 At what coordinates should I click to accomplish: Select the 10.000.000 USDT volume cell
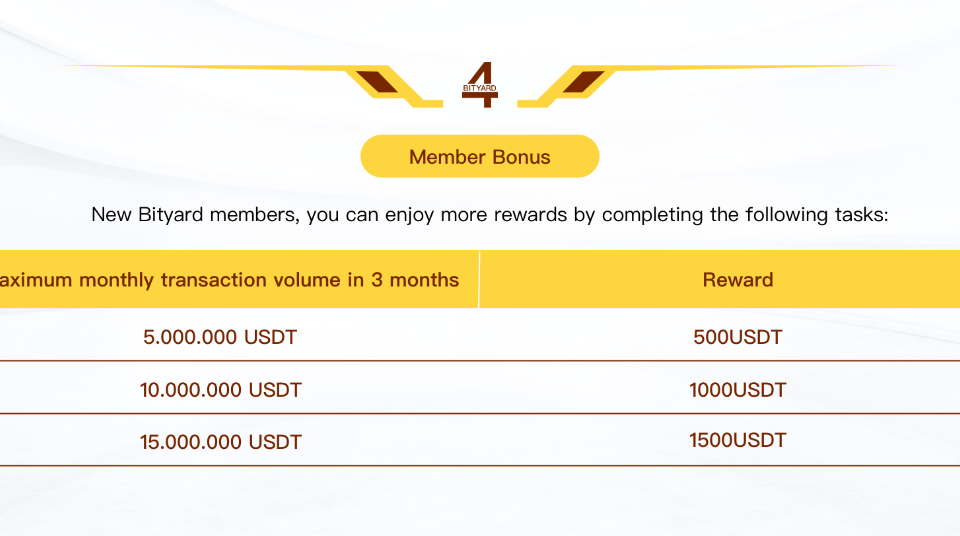[220, 390]
